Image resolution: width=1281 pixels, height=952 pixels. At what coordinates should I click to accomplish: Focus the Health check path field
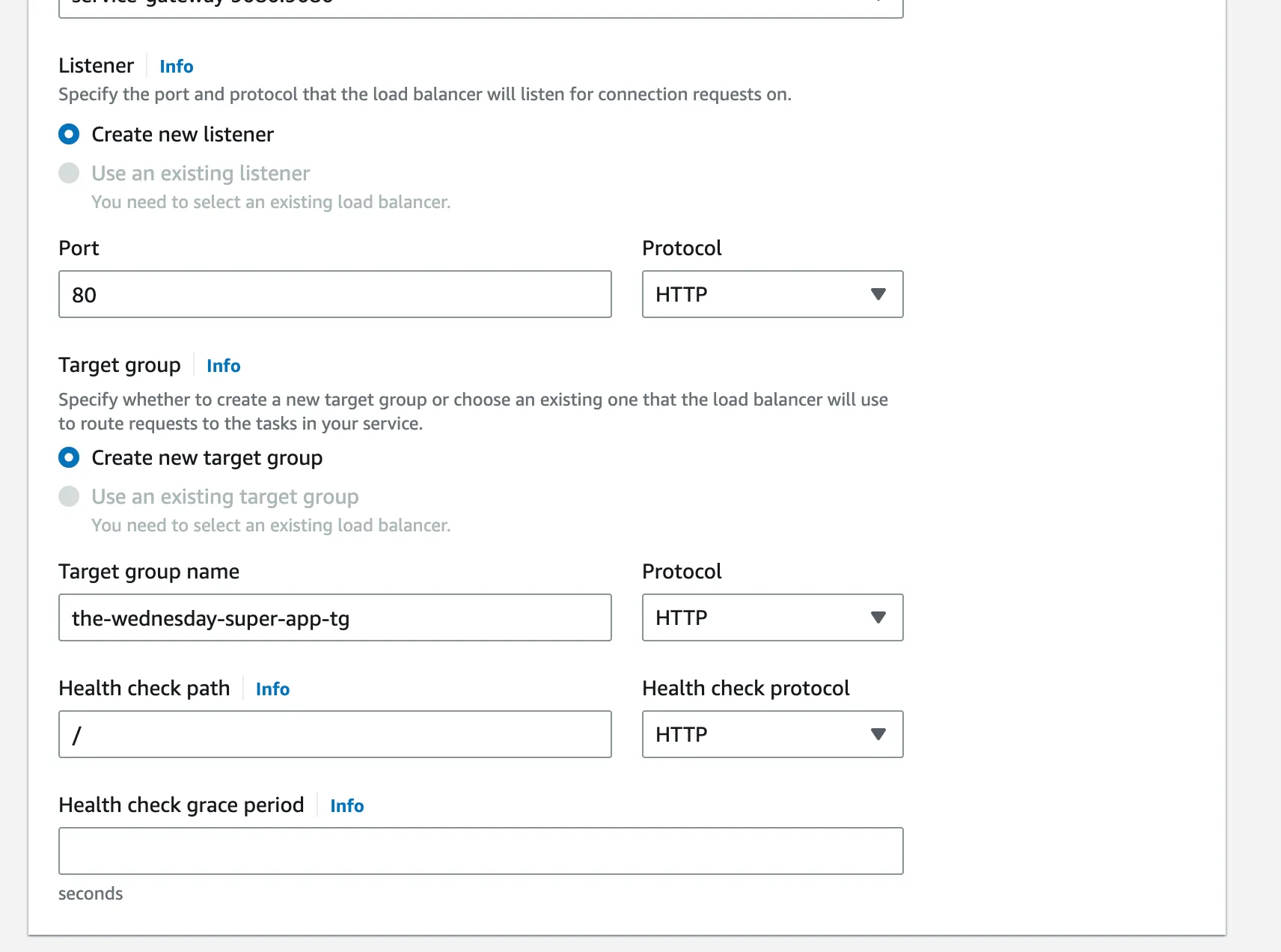[335, 734]
